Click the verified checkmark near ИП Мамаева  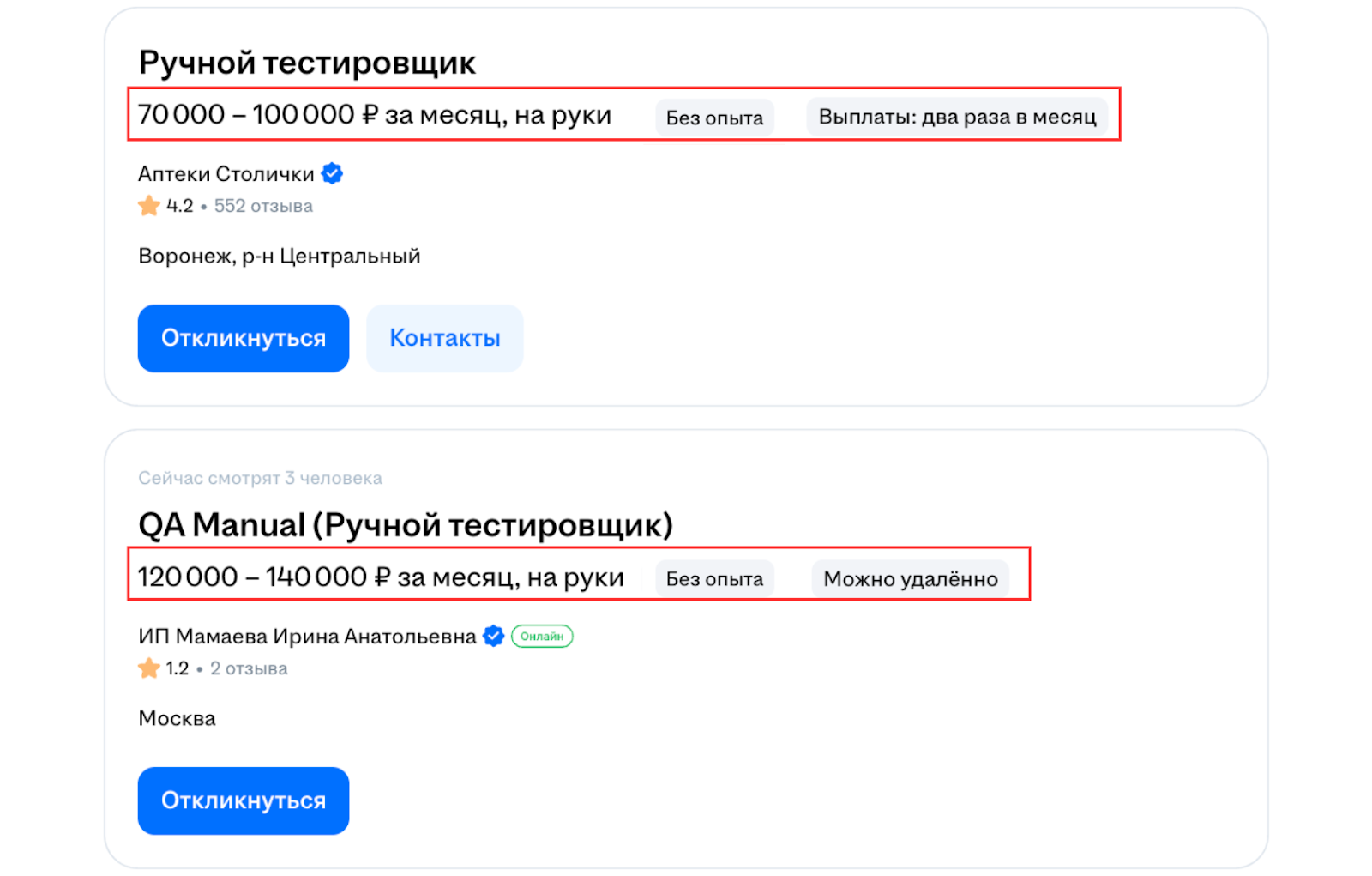click(x=493, y=636)
